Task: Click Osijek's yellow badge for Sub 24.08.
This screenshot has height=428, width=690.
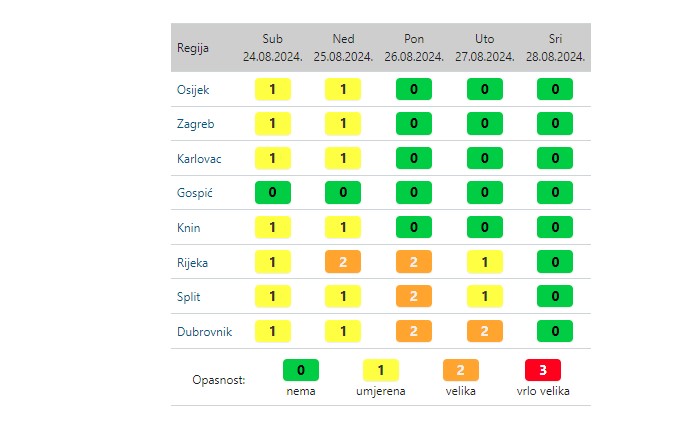Action: 272,90
